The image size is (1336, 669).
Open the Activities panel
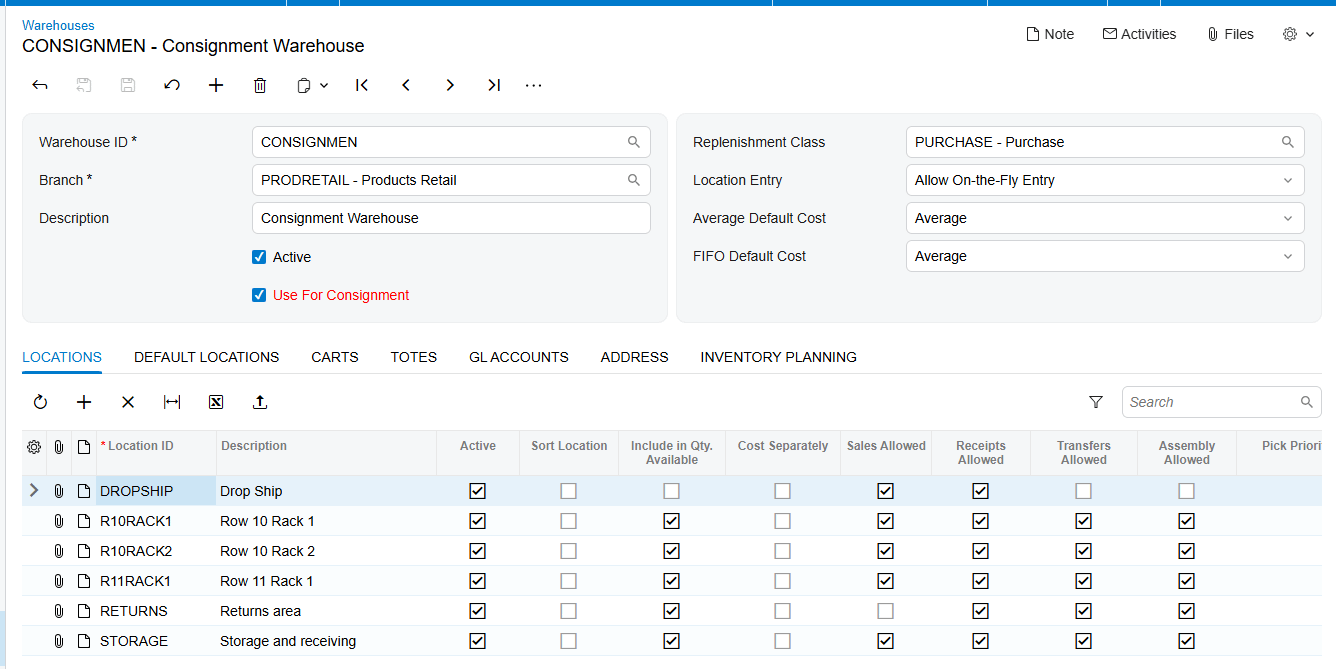coord(1139,34)
